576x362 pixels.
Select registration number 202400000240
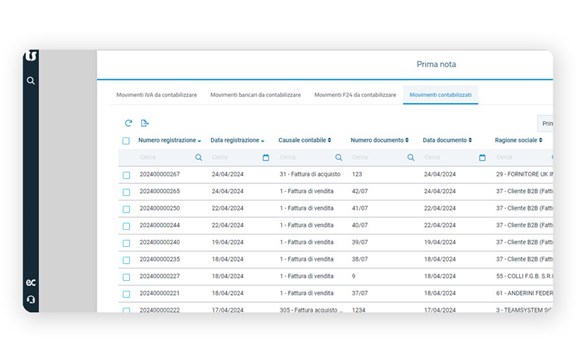(x=160, y=242)
